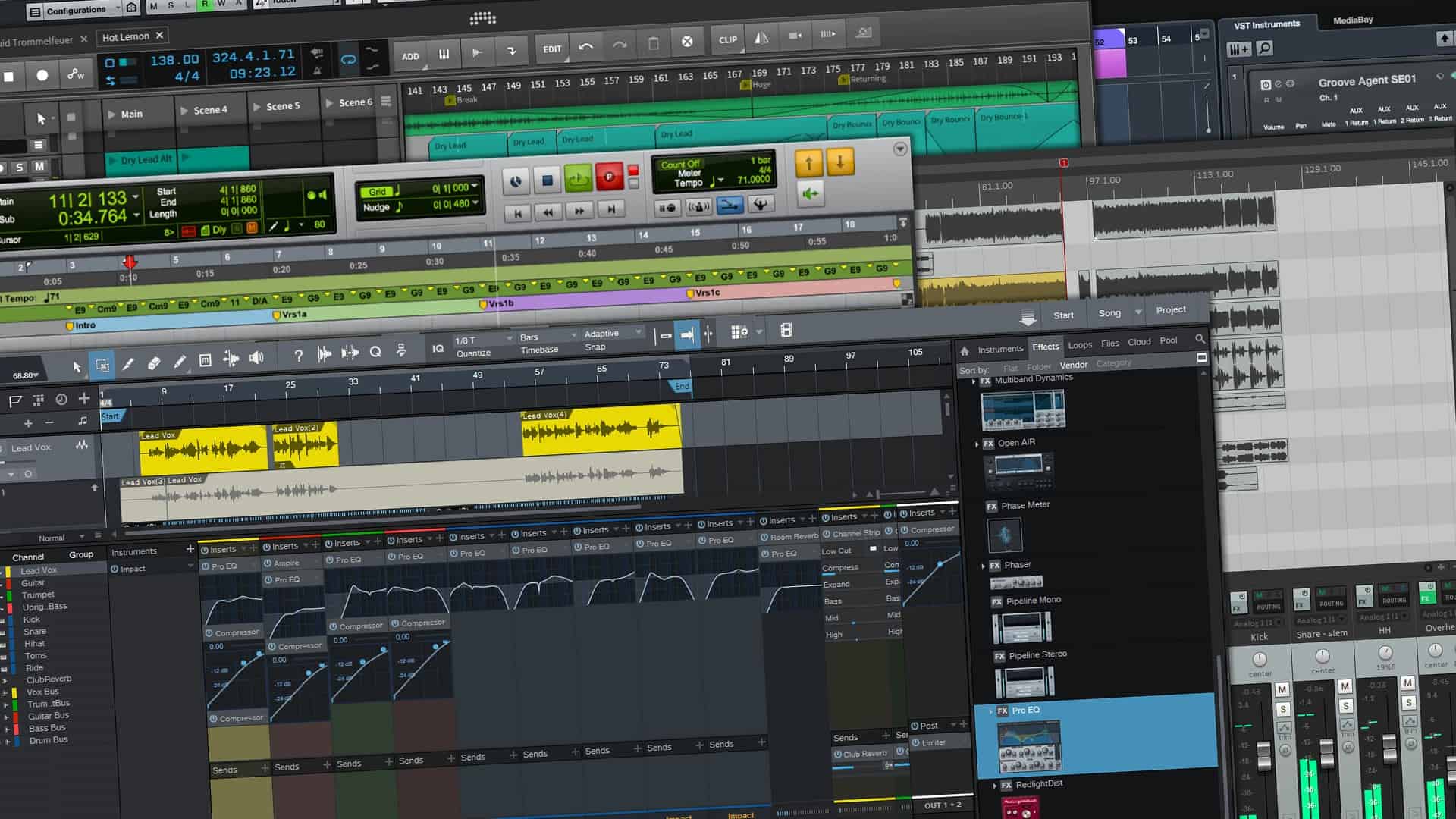Mute the Snare - stem channel
The height and width of the screenshot is (819, 1456).
[1345, 686]
